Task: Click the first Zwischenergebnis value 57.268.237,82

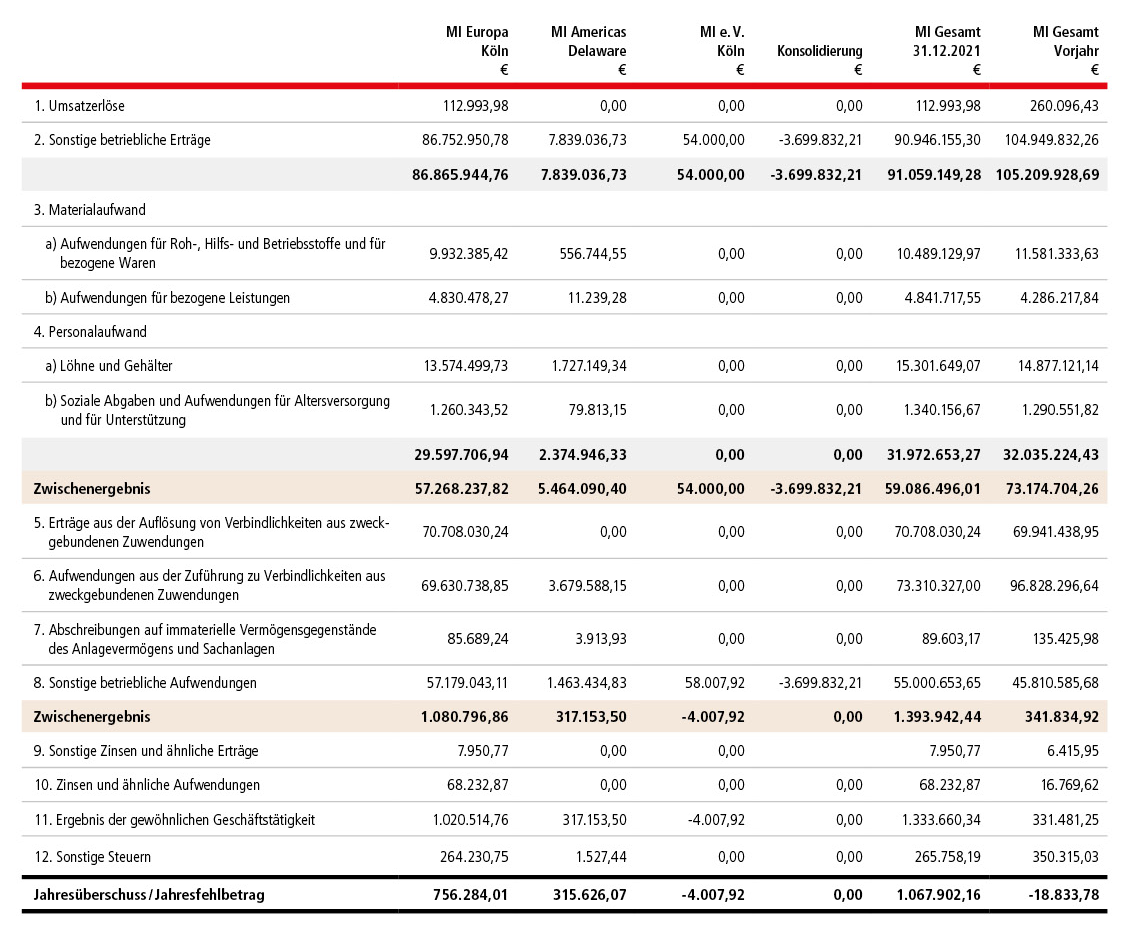Action: coord(461,489)
